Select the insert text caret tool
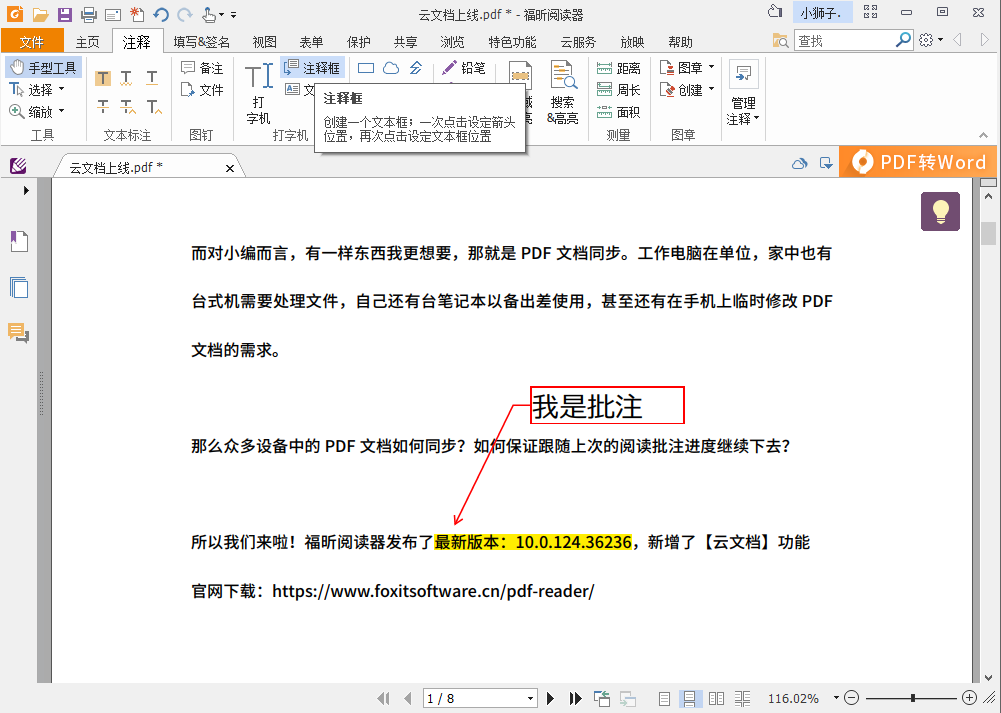 pyautogui.click(x=154, y=107)
